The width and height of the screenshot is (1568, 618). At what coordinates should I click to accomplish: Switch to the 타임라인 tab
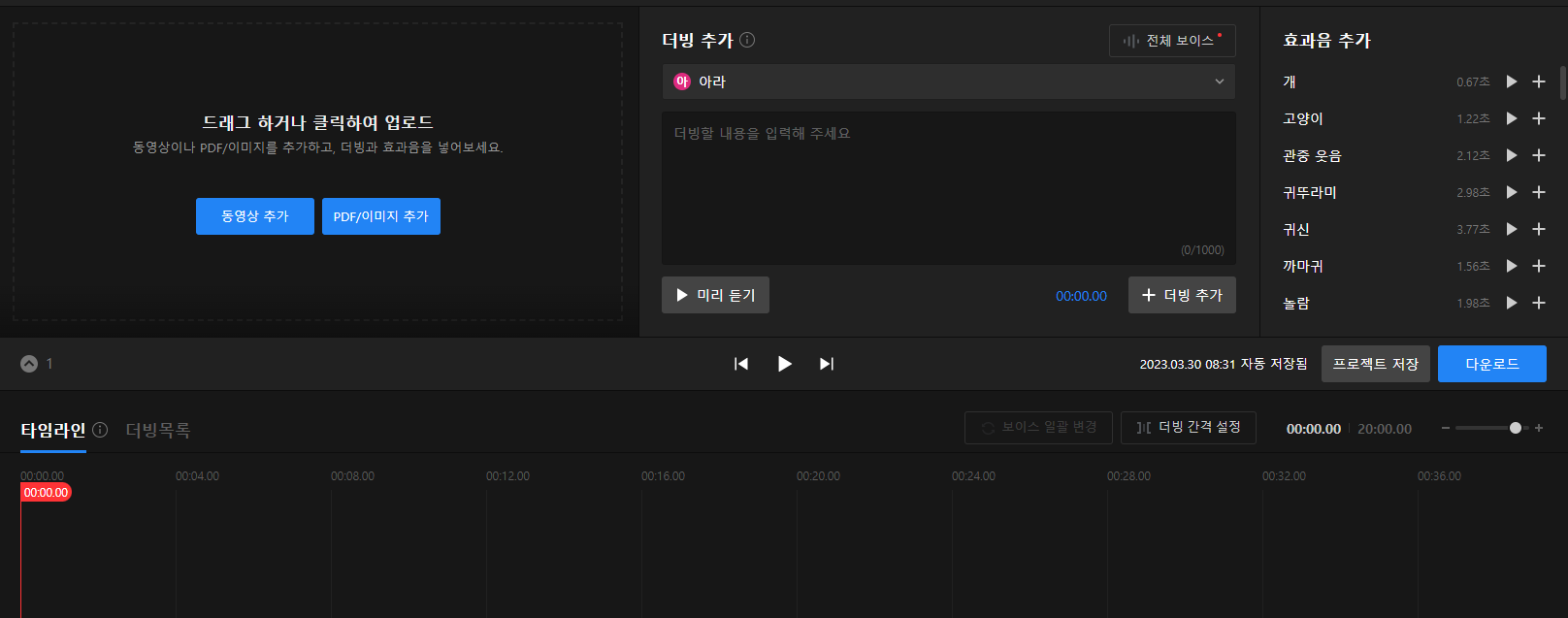53,430
